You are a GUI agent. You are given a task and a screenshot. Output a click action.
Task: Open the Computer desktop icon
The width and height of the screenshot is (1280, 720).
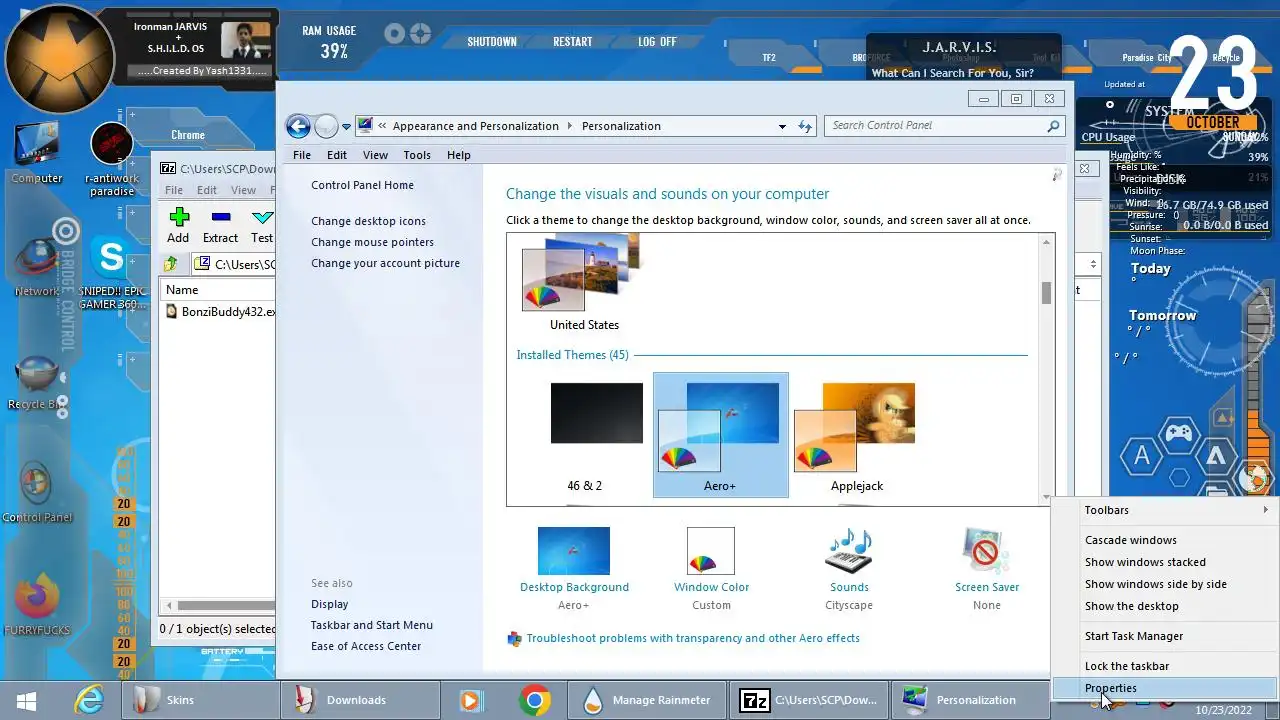[x=37, y=153]
